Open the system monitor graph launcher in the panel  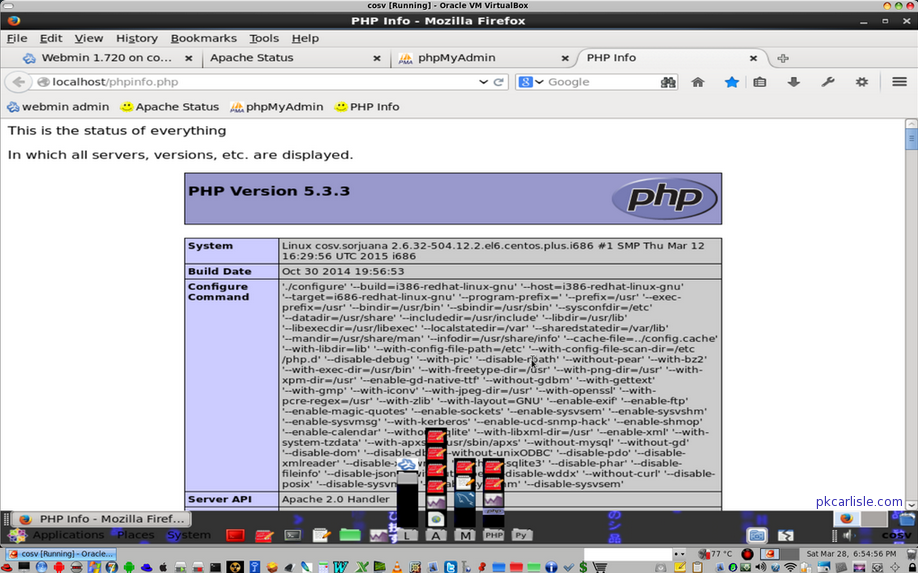[379, 535]
